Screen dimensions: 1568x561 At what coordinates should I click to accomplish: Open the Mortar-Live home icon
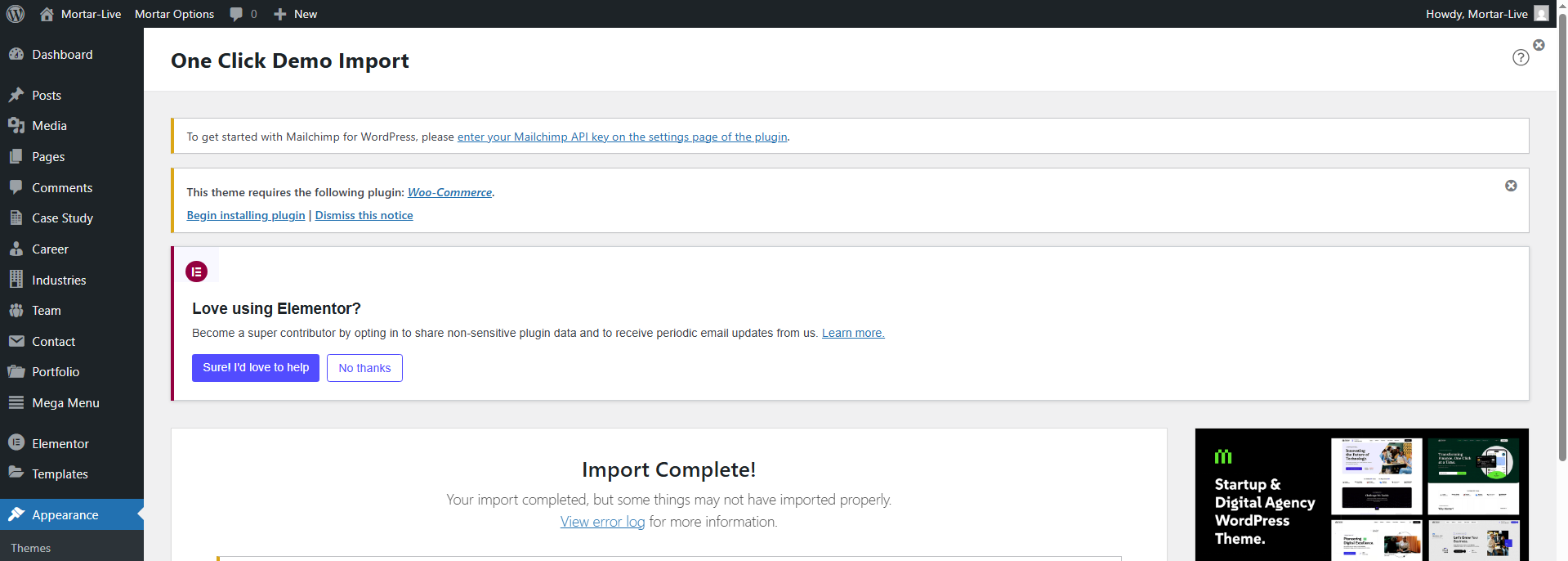point(47,14)
